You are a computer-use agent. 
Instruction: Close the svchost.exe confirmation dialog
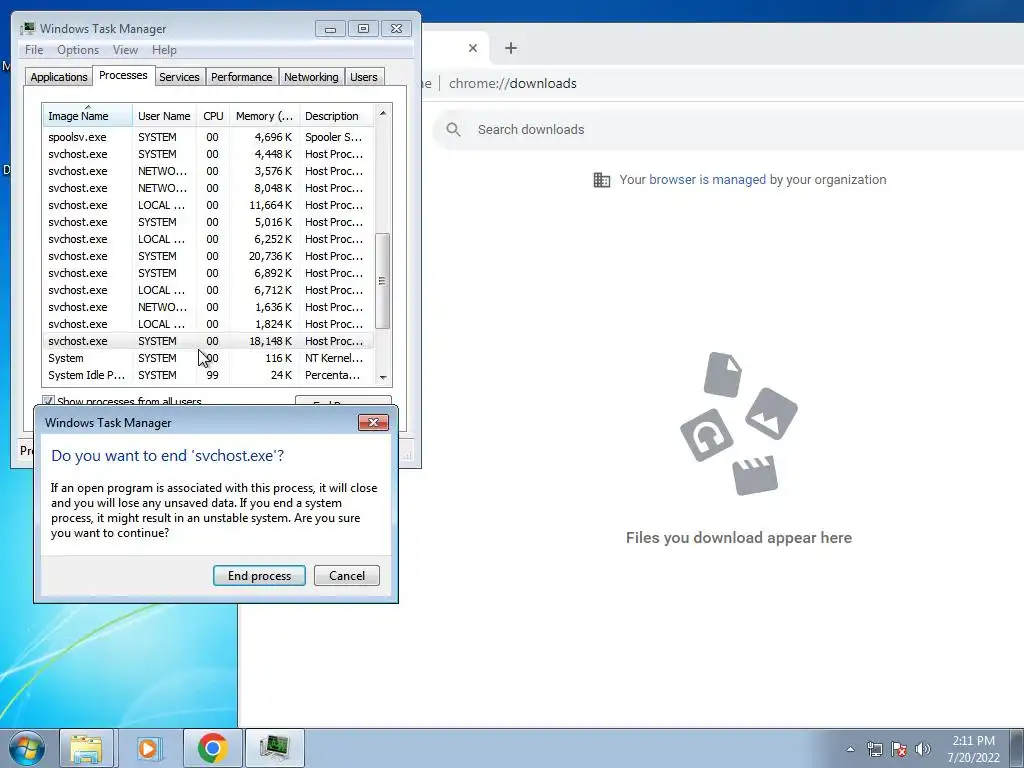(x=374, y=423)
